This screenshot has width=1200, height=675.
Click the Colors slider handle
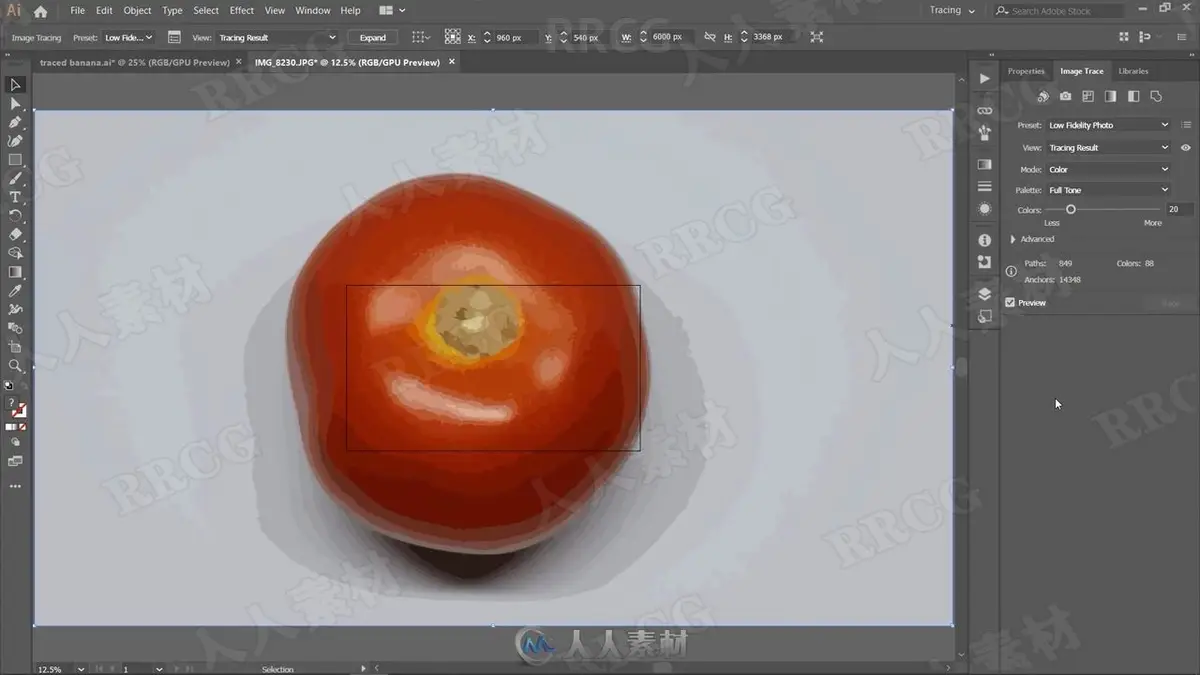click(1071, 210)
